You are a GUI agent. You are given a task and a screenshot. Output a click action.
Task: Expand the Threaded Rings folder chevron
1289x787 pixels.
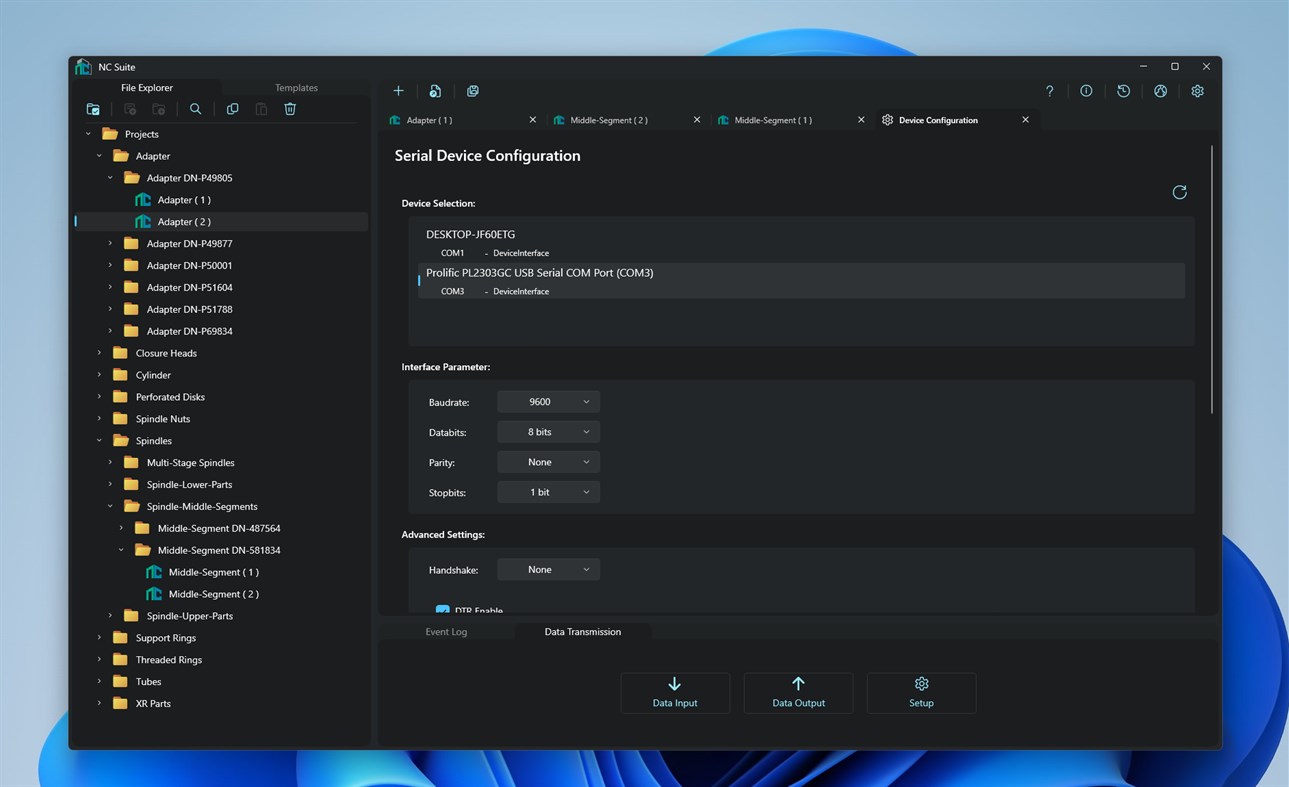[99, 660]
